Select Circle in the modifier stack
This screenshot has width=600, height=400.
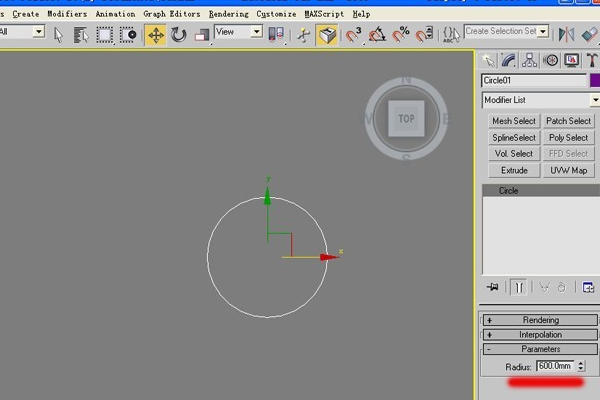tap(541, 191)
